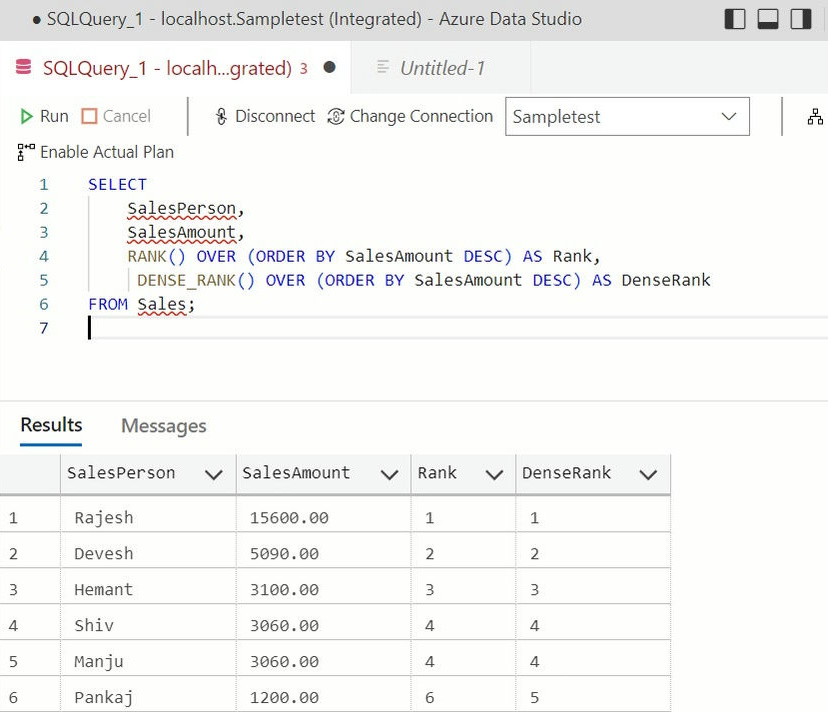Enable Actual Plan
The width and height of the screenshot is (828, 712).
coord(95,152)
